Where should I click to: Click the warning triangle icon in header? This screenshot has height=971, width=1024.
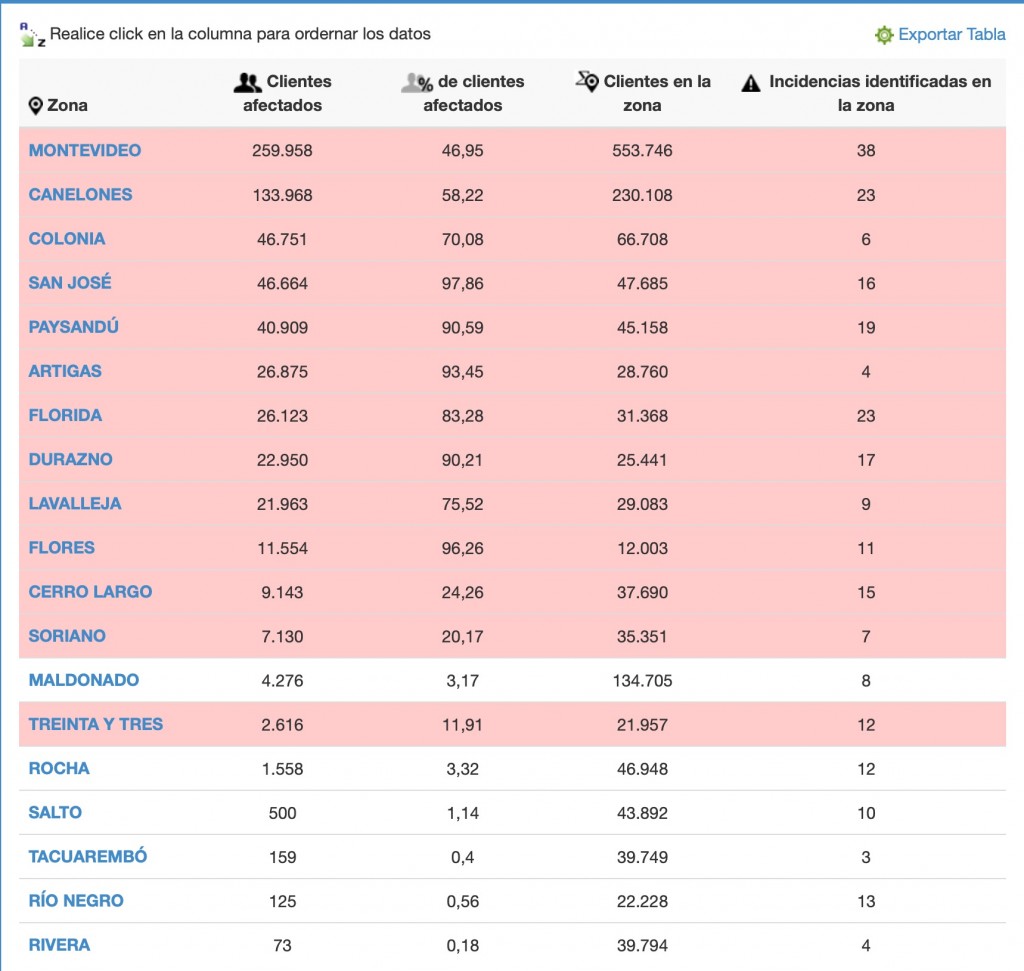pyautogui.click(x=751, y=83)
